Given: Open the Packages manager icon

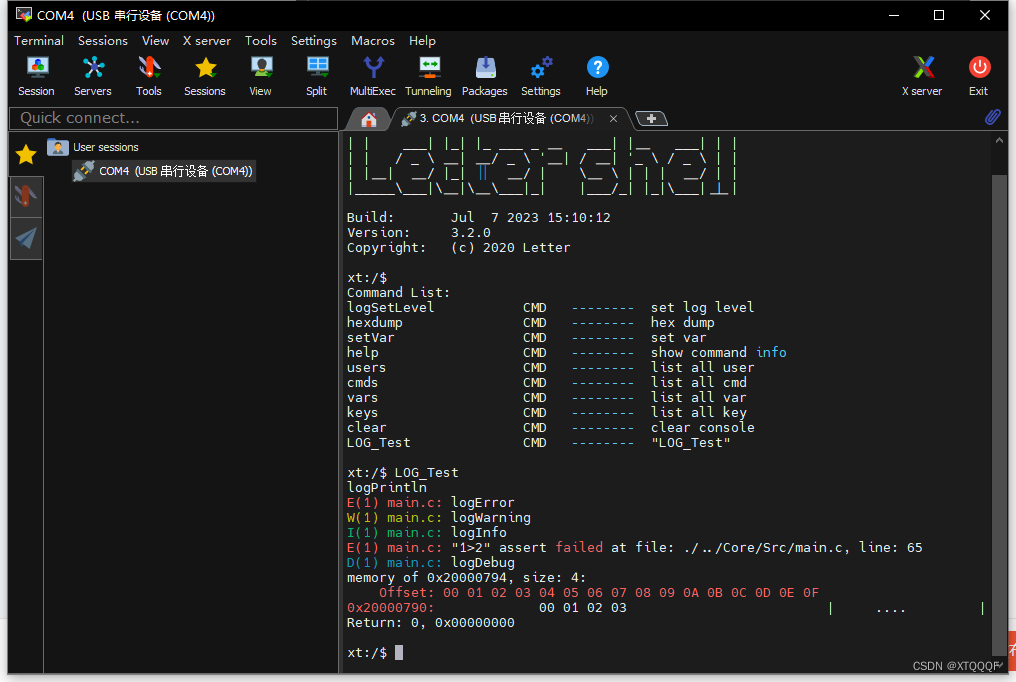Looking at the screenshot, I should tap(484, 75).
